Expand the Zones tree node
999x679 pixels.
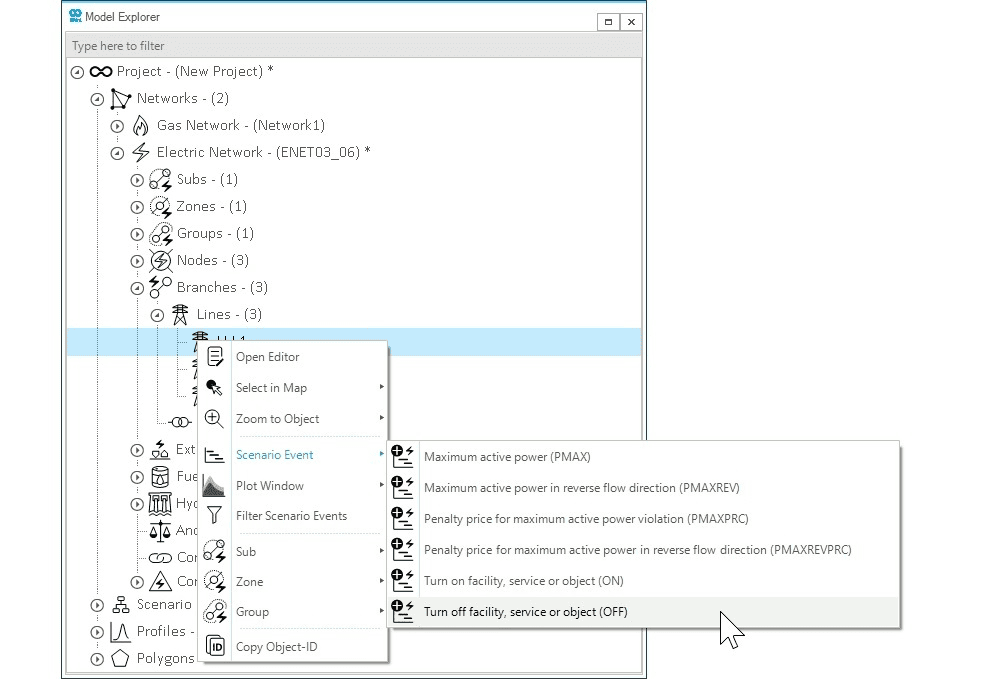[x=137, y=207]
